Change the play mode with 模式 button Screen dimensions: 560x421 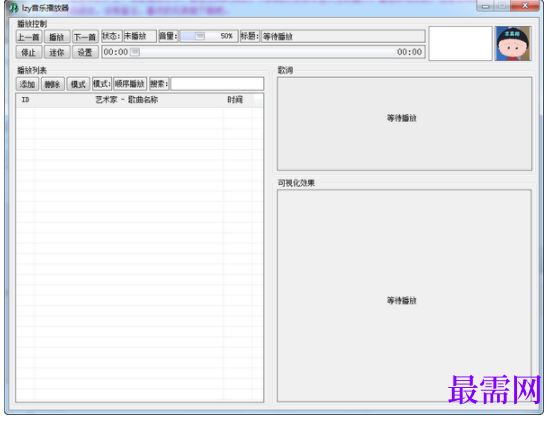pyautogui.click(x=78, y=84)
